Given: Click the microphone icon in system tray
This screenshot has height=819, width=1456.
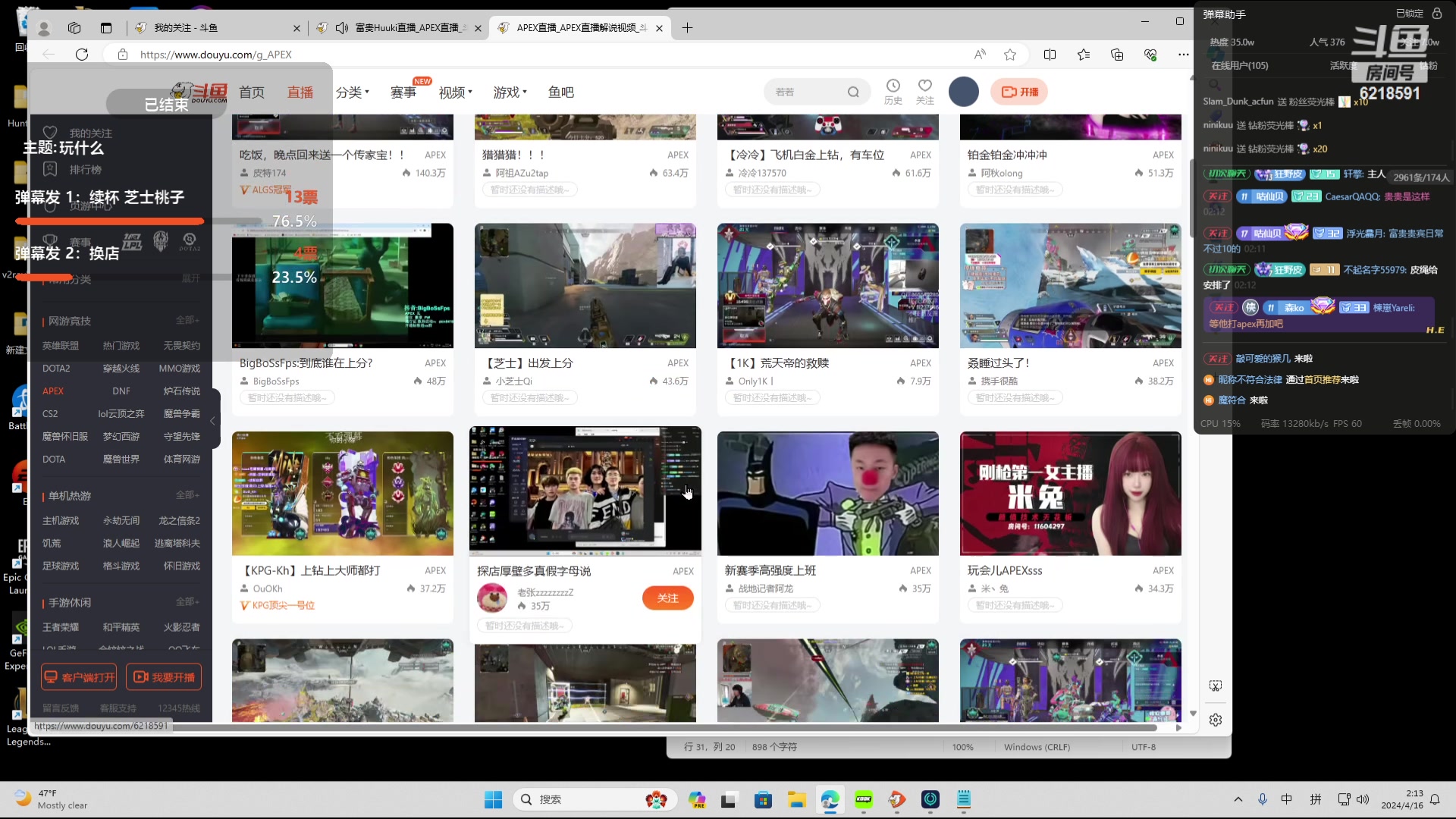Looking at the screenshot, I should tap(1263, 799).
